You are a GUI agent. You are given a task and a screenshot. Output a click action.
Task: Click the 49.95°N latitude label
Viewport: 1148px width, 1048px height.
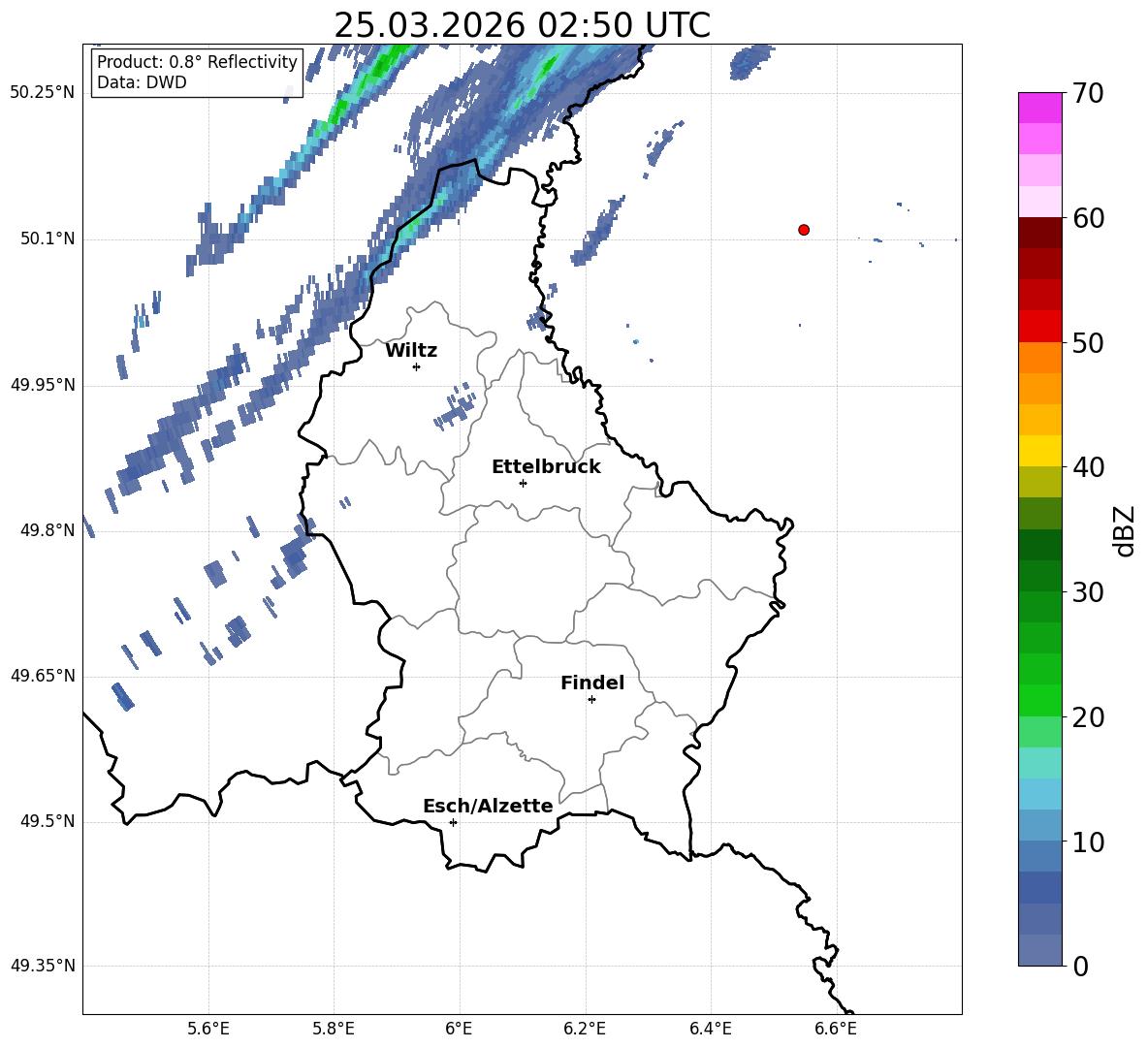tap(43, 385)
